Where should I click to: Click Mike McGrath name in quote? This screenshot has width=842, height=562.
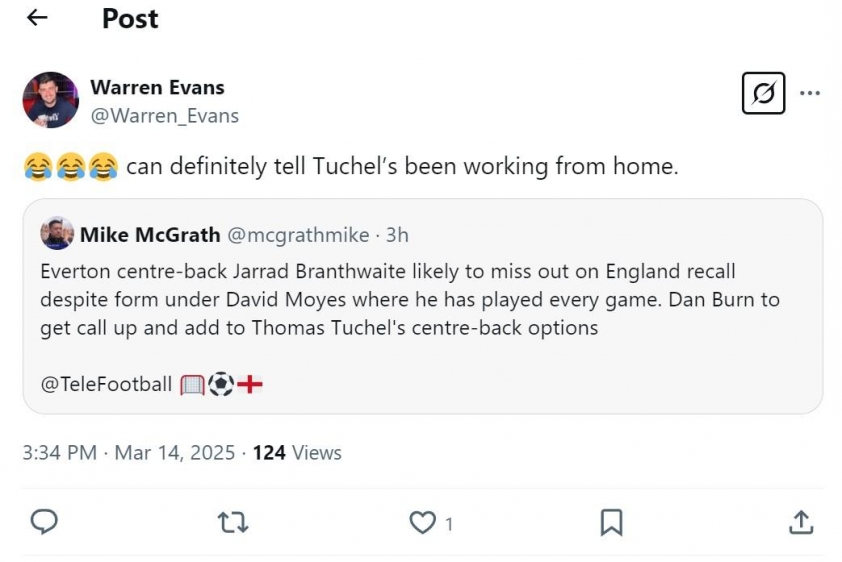[150, 235]
